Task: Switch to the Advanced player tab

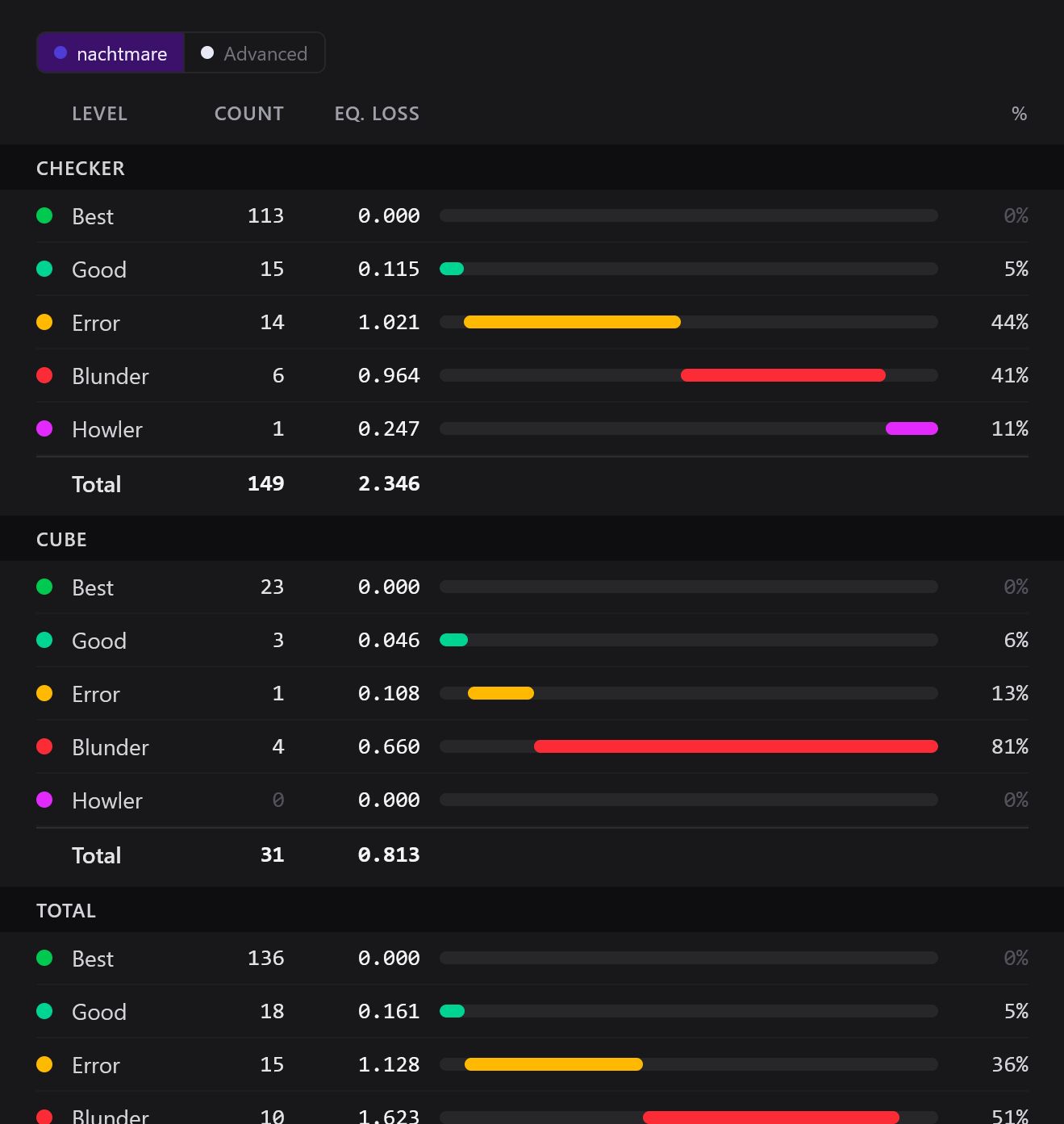Action: pyautogui.click(x=254, y=53)
